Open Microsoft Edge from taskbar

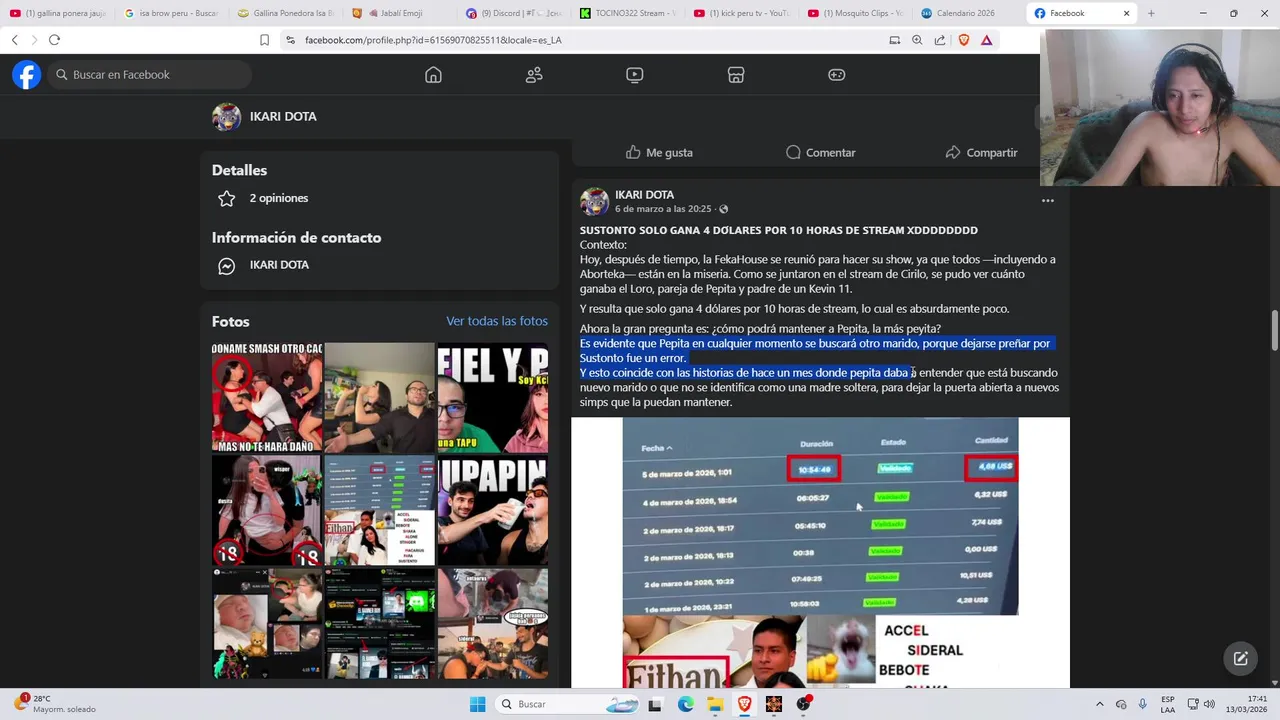[685, 704]
